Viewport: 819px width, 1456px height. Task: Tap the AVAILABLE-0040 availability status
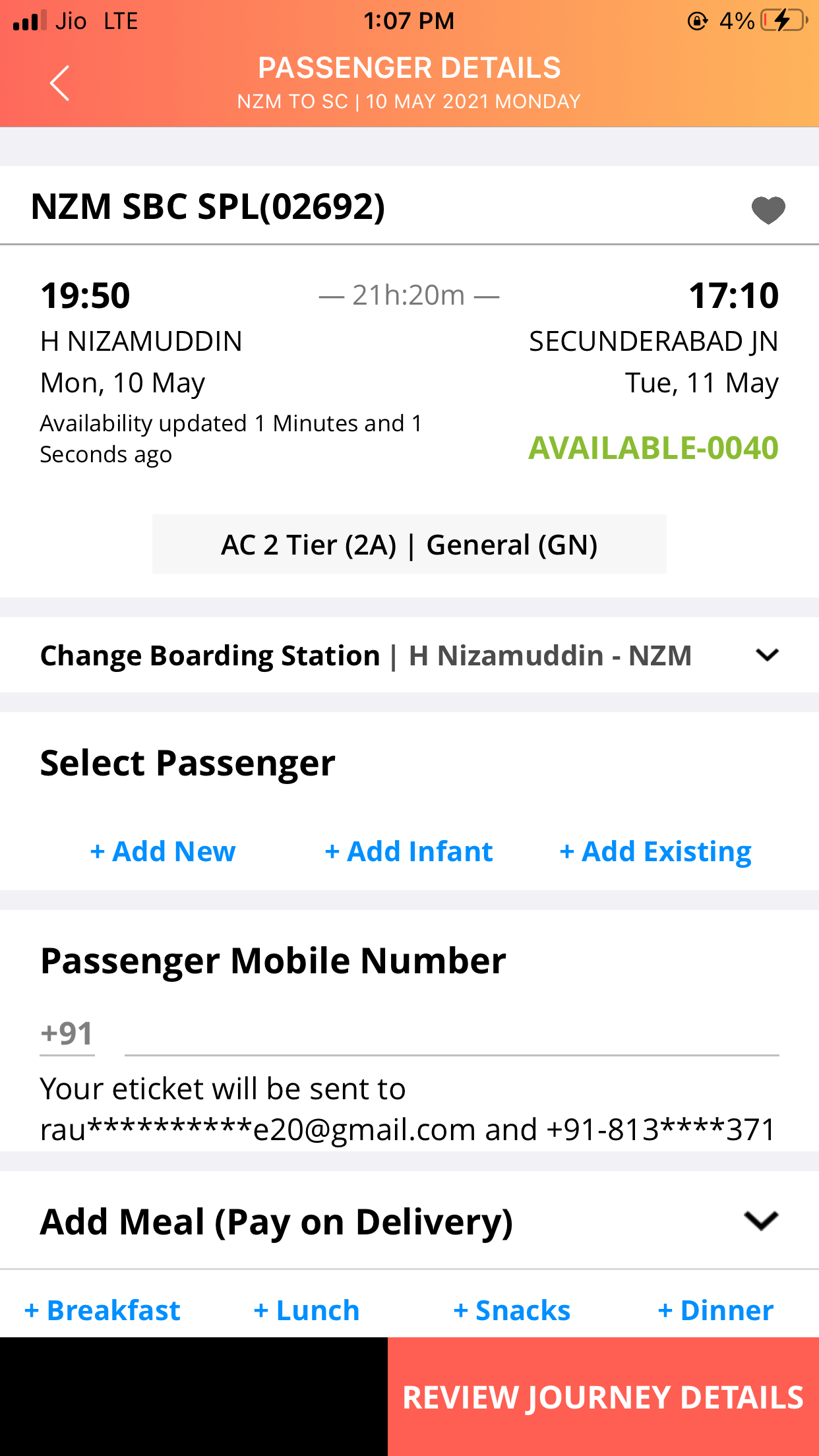click(x=653, y=448)
